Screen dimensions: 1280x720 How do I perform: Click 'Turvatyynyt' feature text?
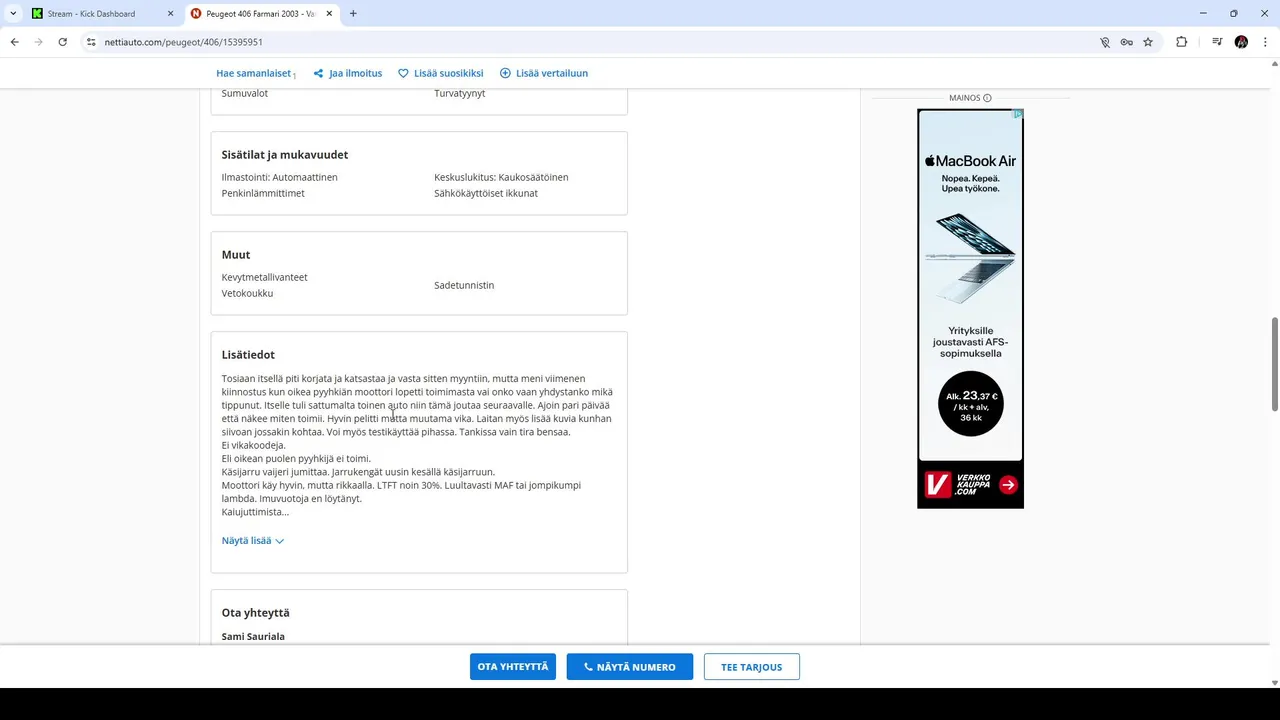[460, 93]
